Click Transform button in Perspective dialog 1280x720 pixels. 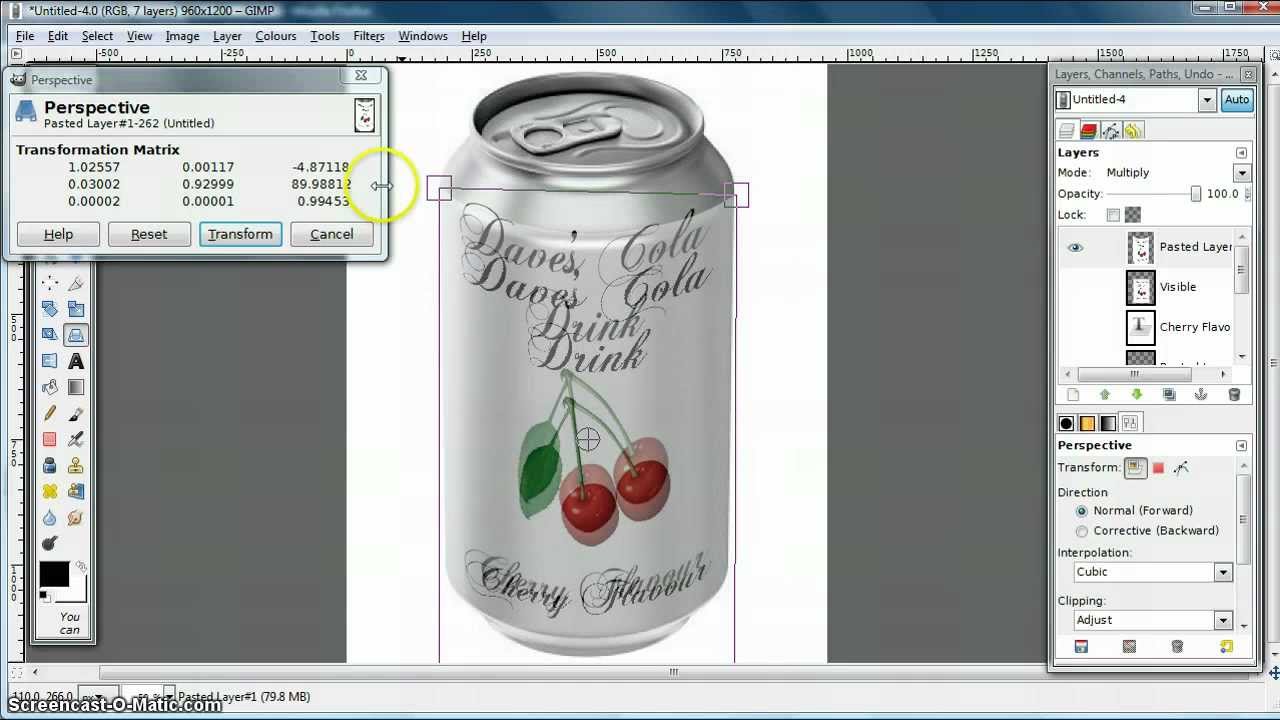240,234
